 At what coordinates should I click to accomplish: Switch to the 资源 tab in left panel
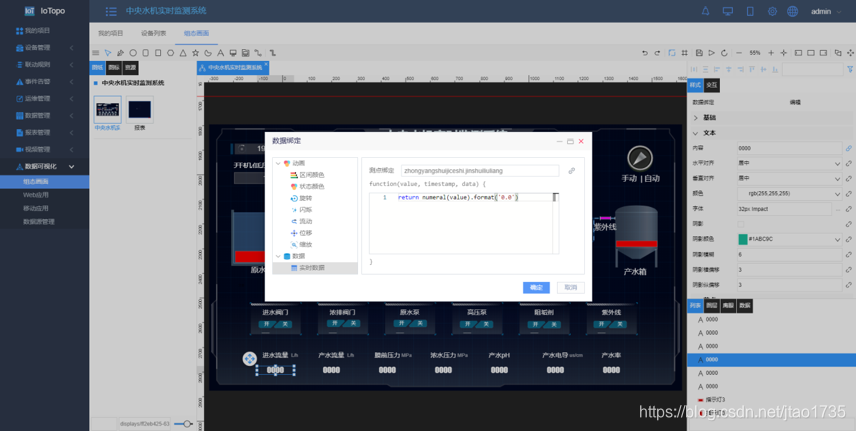coord(130,68)
